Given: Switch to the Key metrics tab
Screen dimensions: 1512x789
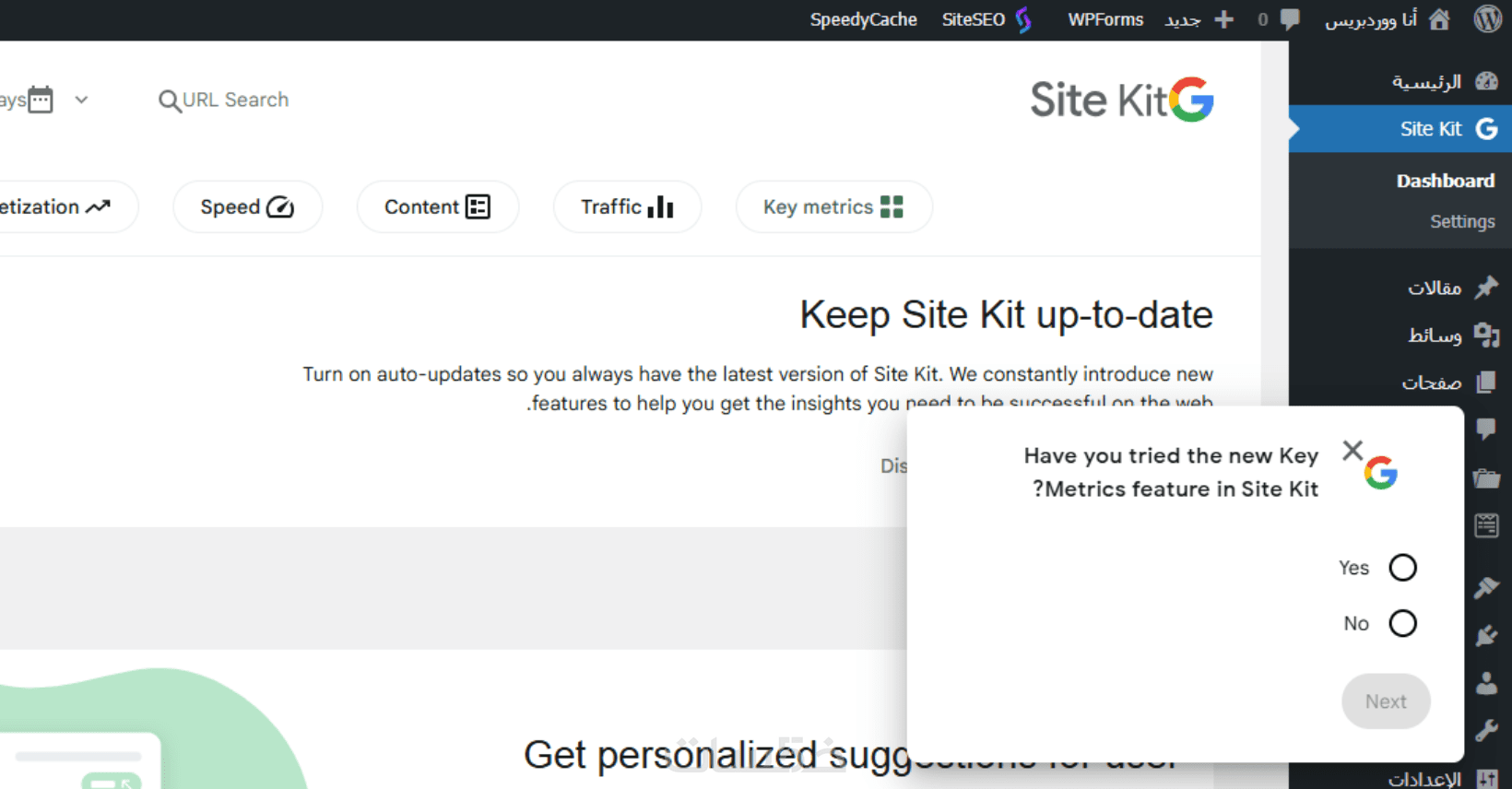Looking at the screenshot, I should point(833,206).
